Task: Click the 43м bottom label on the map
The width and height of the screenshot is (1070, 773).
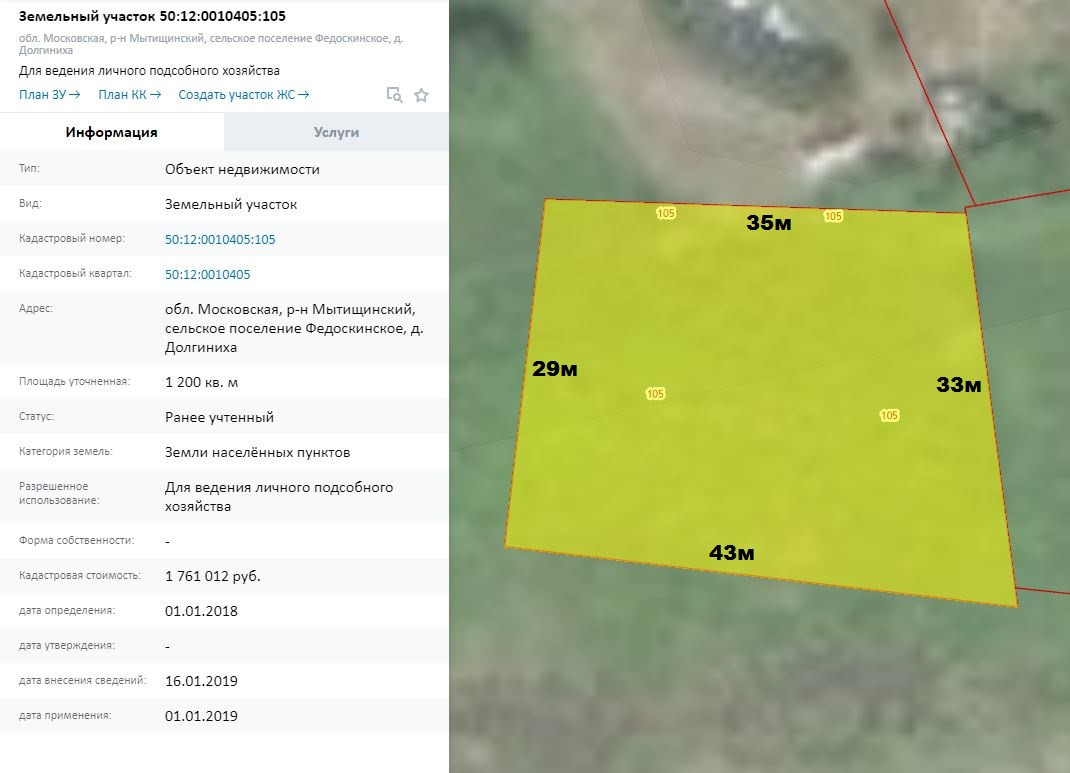Action: (x=732, y=553)
